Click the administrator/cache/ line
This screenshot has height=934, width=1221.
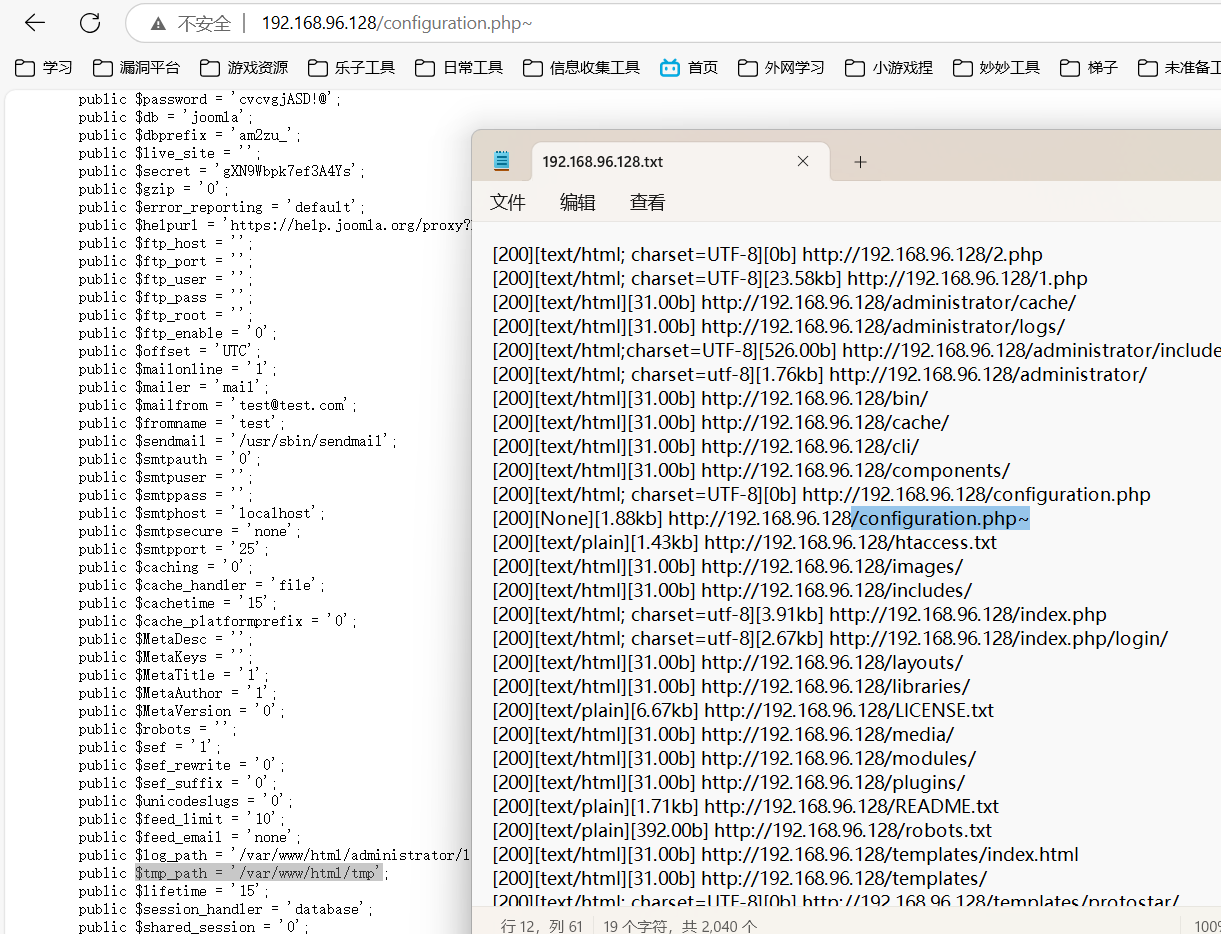click(x=785, y=302)
